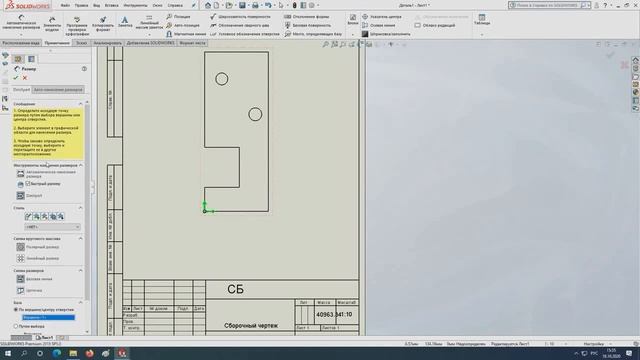This screenshot has height=360, width=640.
Task: Click the Magnetic Line (Магнитная линия) tool
Action: coord(186,34)
